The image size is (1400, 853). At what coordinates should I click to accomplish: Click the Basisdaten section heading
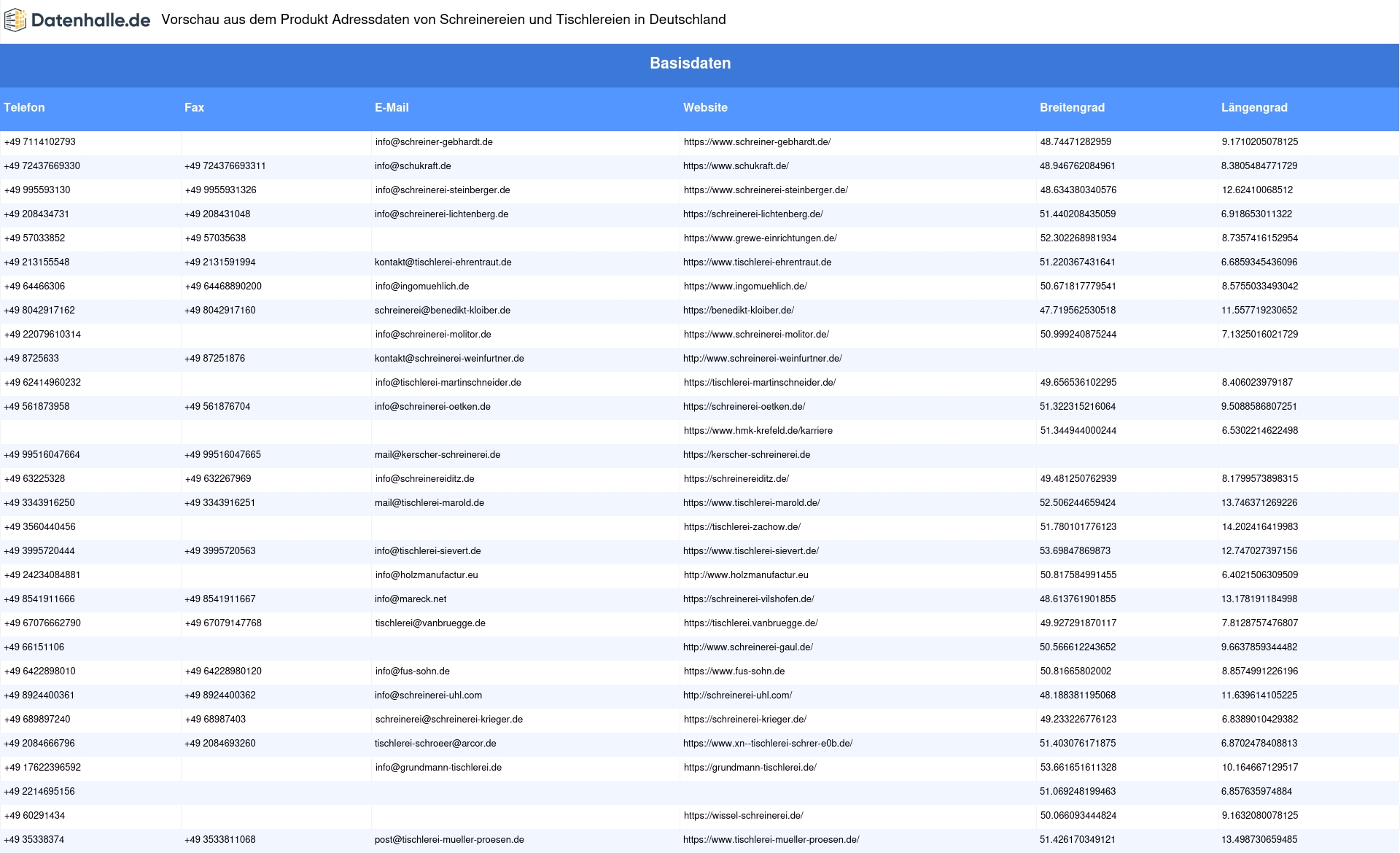click(690, 63)
